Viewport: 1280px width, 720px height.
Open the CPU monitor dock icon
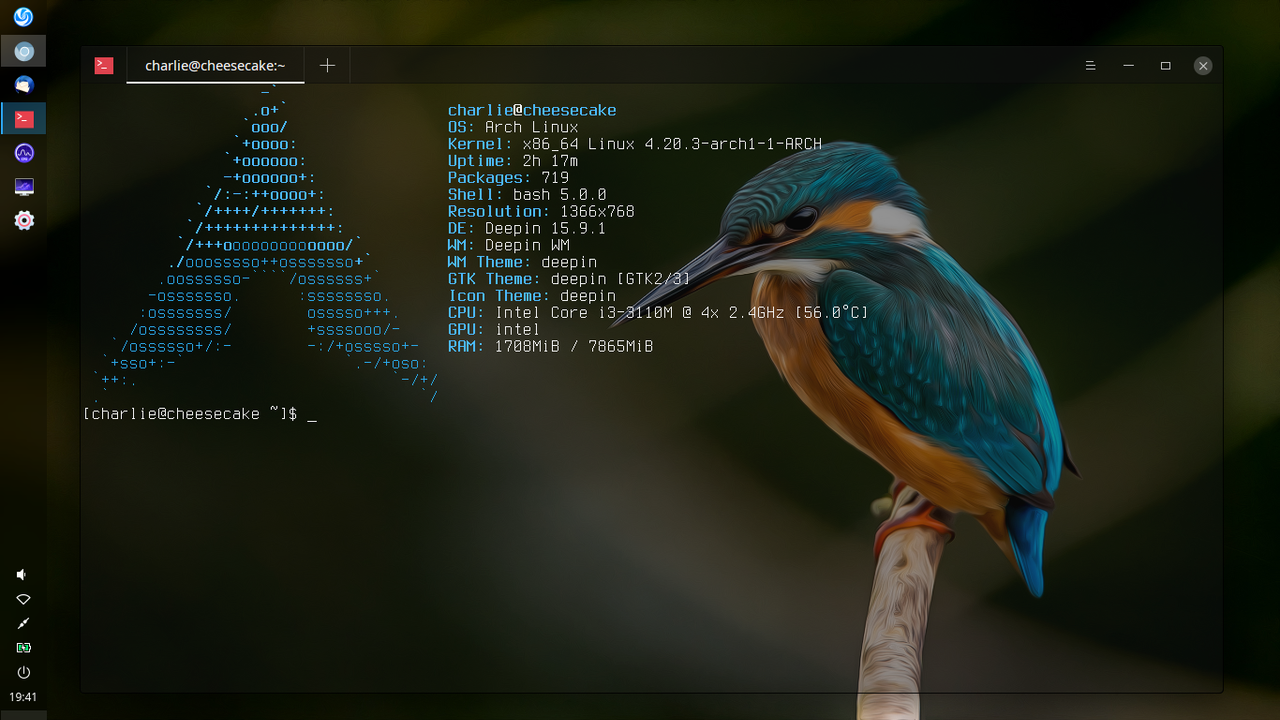pyautogui.click(x=24, y=153)
